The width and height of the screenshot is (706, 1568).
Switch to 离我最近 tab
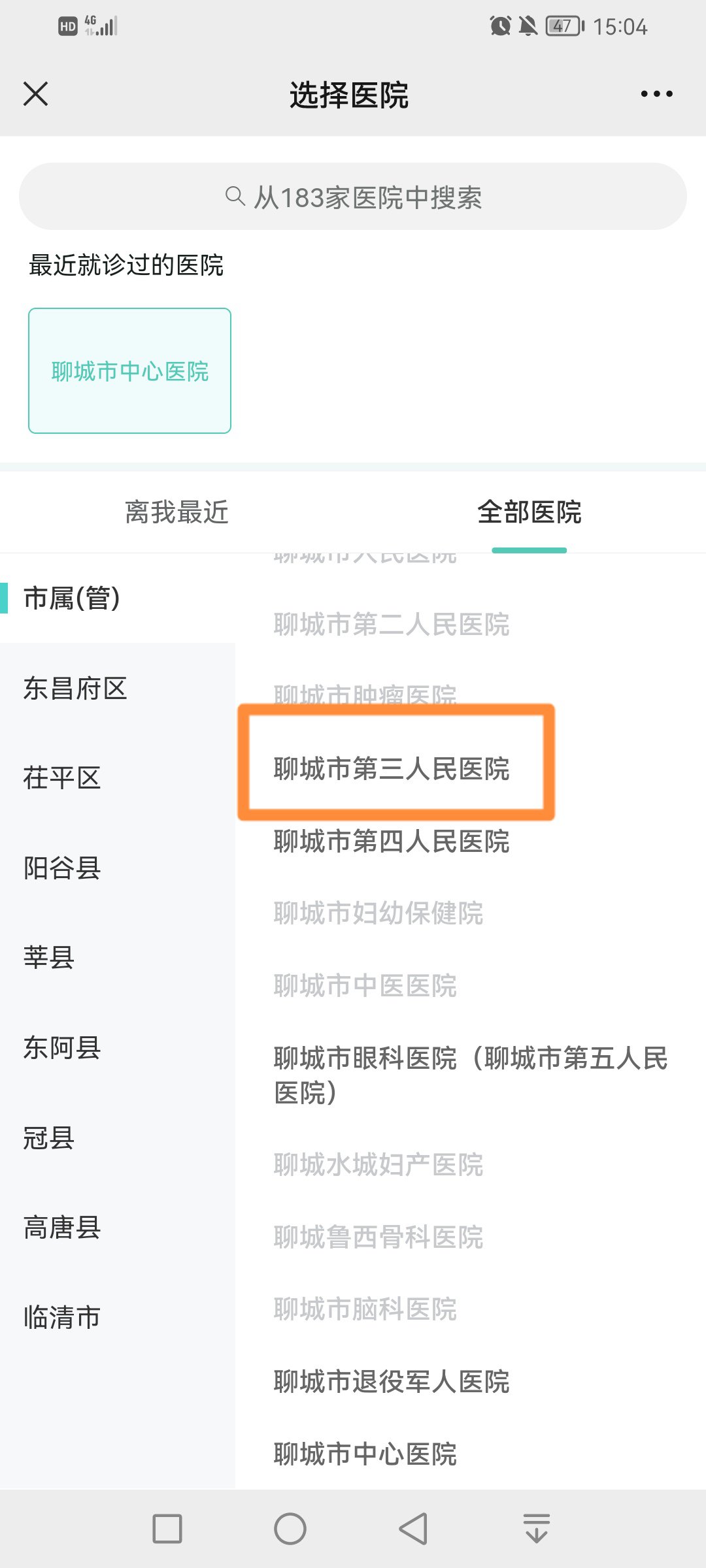[176, 512]
